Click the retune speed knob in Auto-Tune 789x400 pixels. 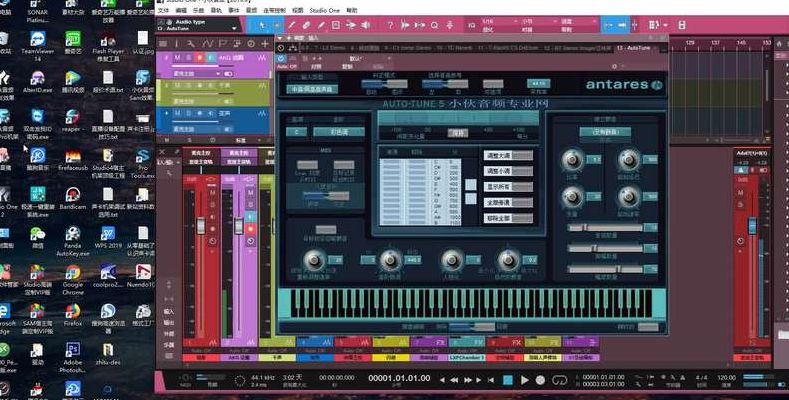[314, 260]
